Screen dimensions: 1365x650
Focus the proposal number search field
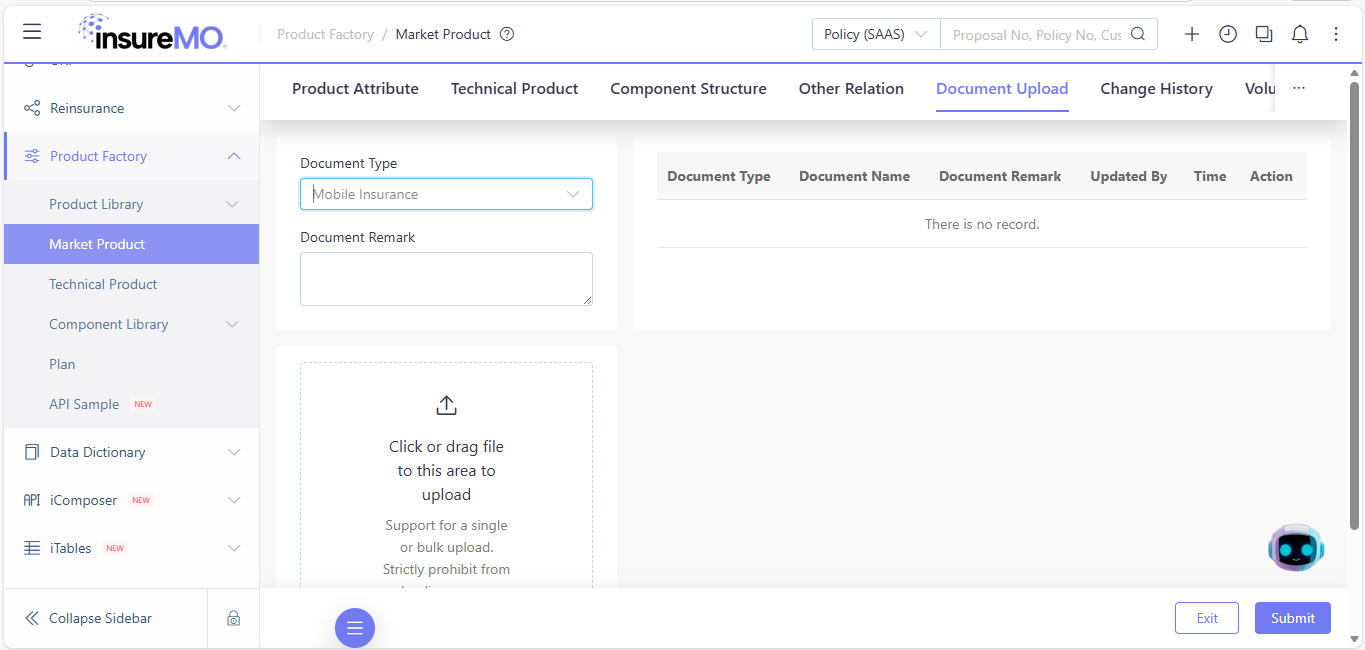(x=1037, y=34)
